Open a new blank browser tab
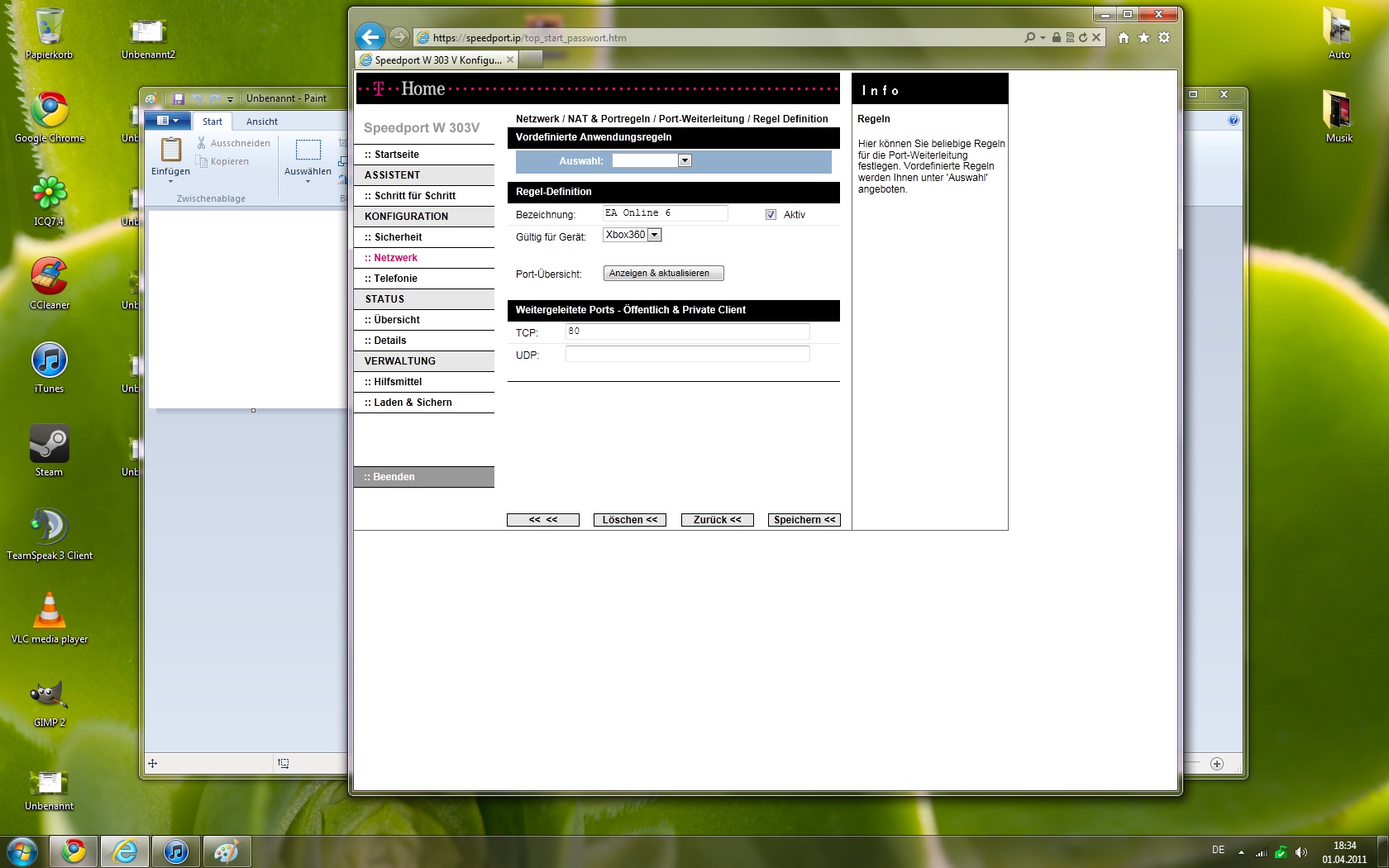1389x868 pixels. click(531, 60)
